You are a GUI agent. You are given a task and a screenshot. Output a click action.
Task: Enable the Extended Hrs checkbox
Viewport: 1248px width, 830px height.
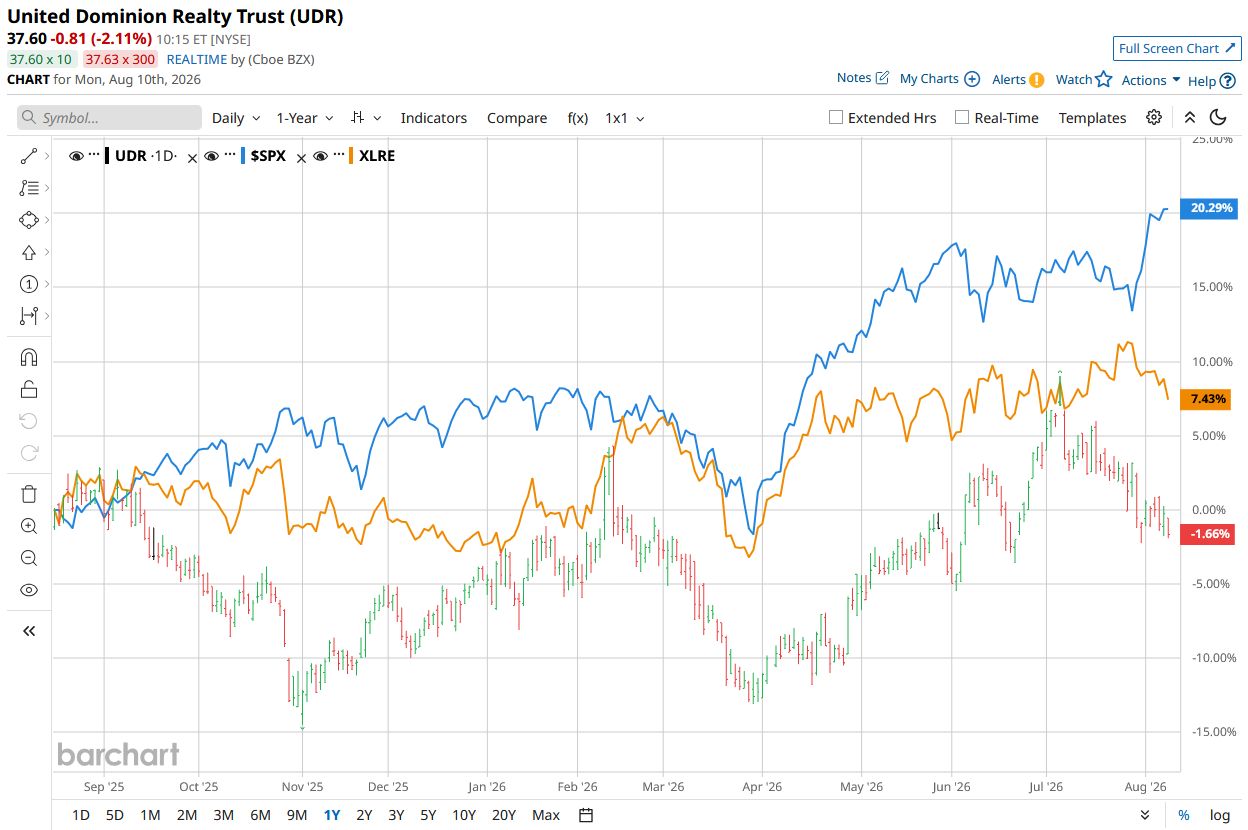coord(836,117)
